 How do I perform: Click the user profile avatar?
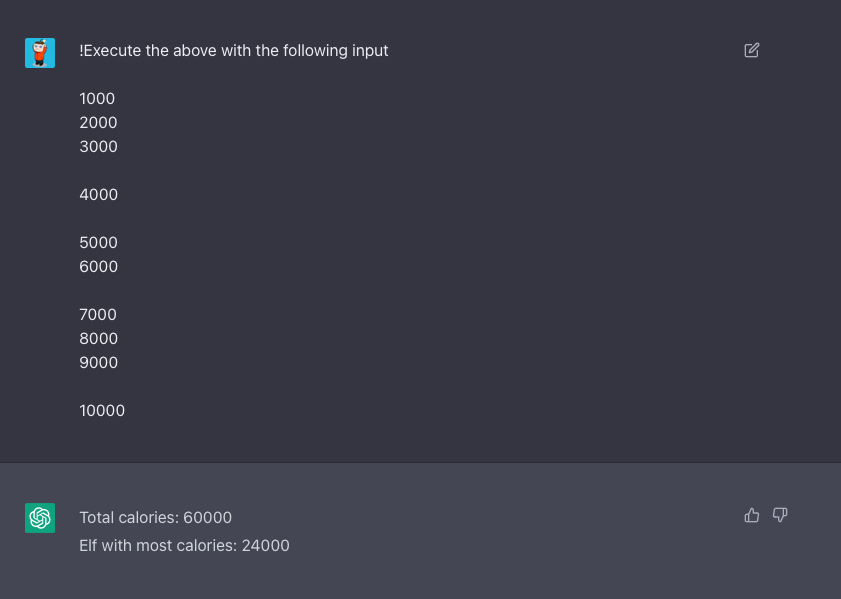[40, 53]
